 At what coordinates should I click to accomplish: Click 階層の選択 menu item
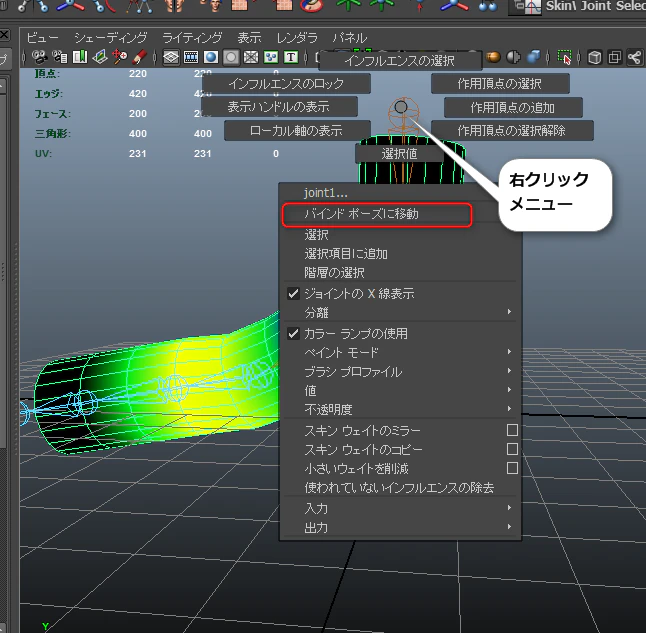point(398,272)
